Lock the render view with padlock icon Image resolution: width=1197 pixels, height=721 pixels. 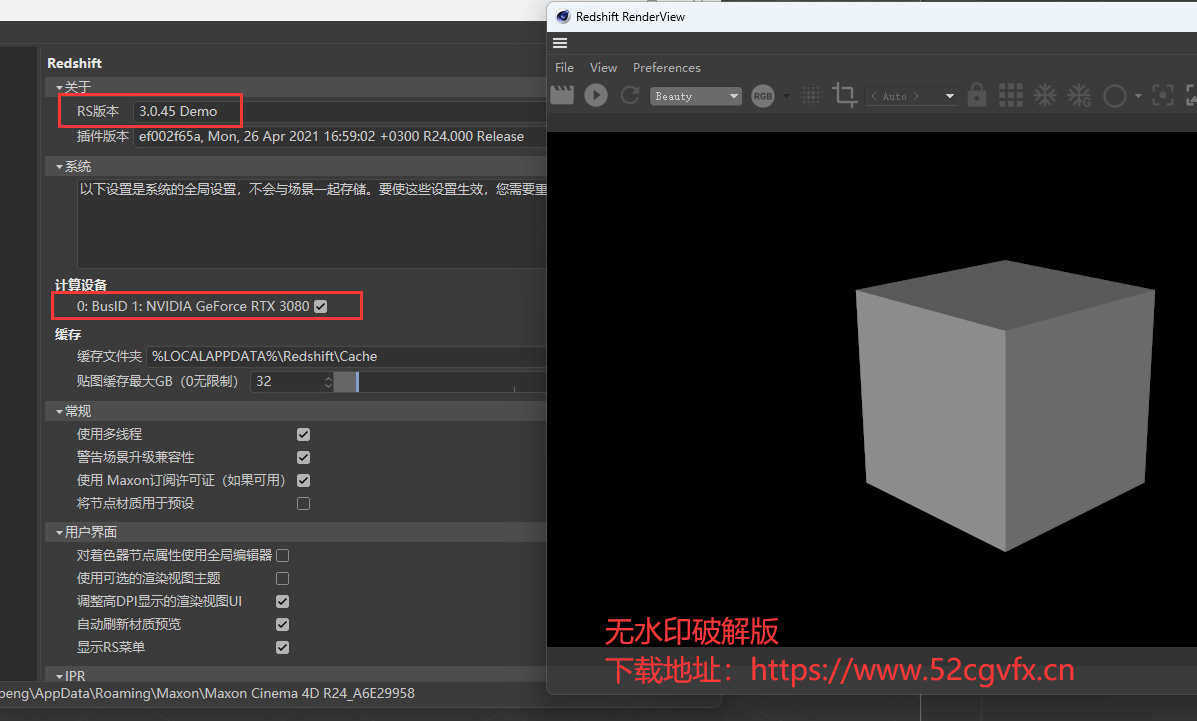tap(976, 95)
